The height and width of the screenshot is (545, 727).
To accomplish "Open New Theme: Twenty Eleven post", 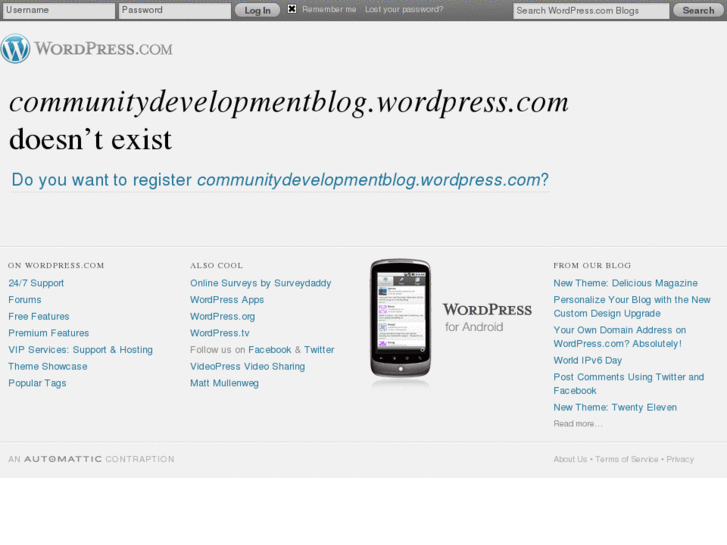I will [x=615, y=407].
